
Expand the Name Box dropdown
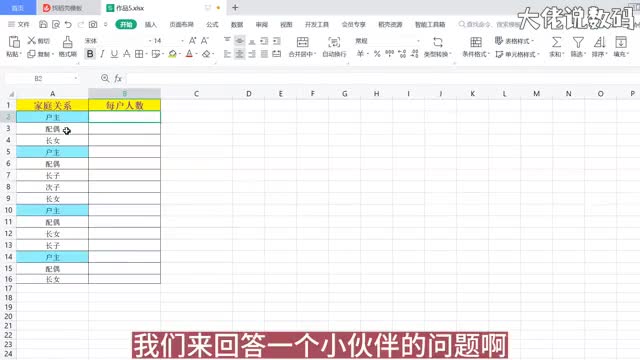click(76, 78)
